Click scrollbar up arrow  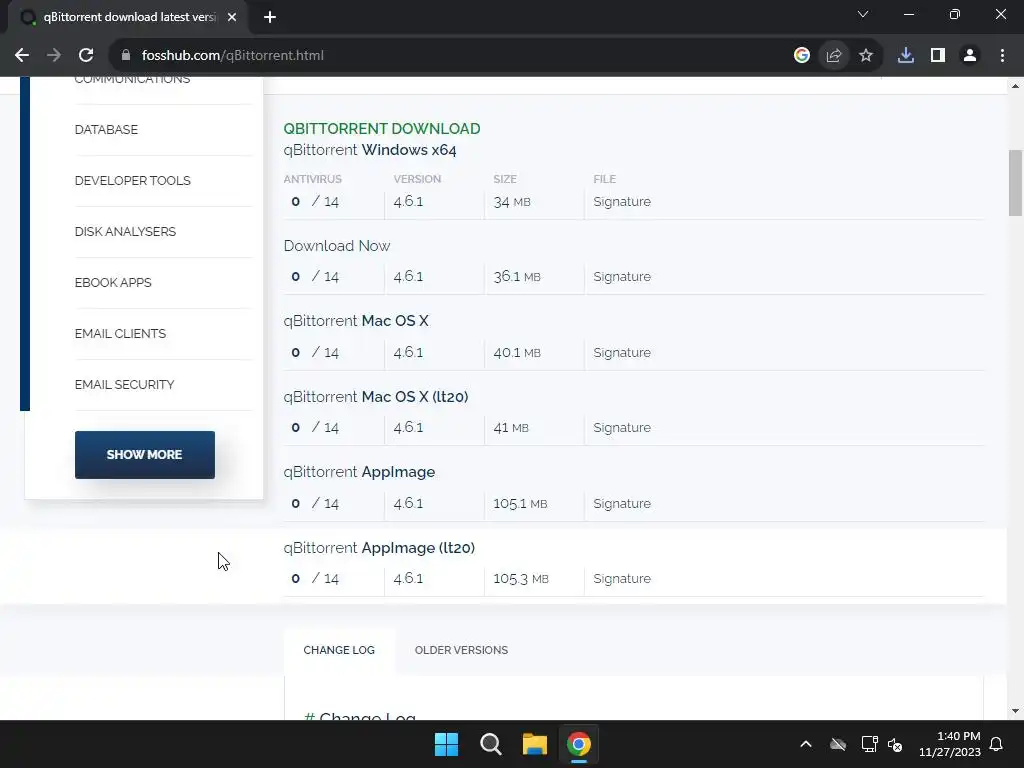[x=1015, y=86]
